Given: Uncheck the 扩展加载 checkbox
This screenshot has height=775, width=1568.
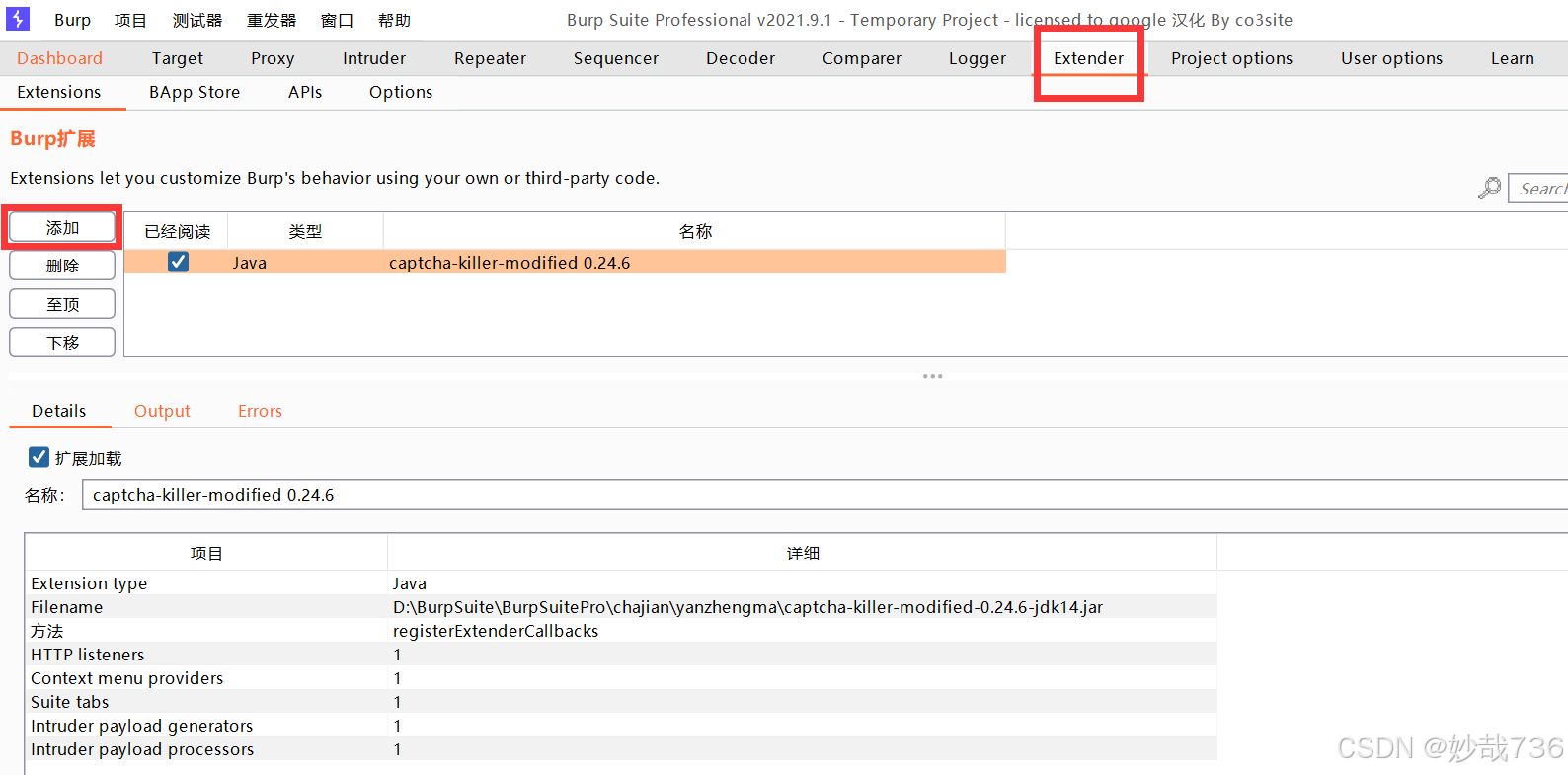Looking at the screenshot, I should 39,457.
